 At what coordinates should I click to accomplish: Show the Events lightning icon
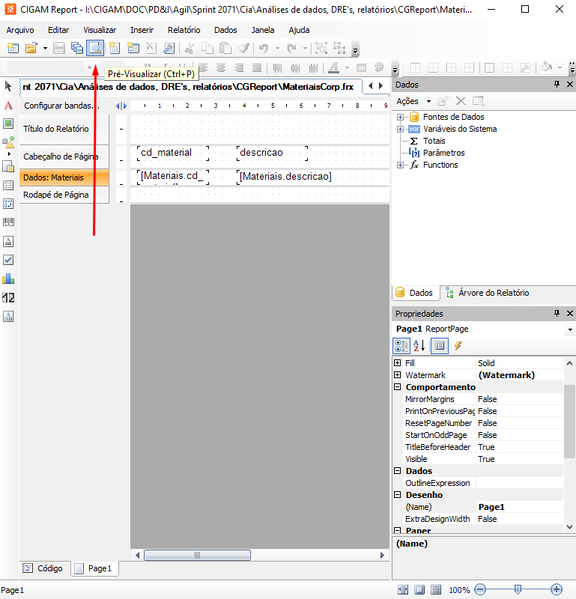(x=458, y=346)
